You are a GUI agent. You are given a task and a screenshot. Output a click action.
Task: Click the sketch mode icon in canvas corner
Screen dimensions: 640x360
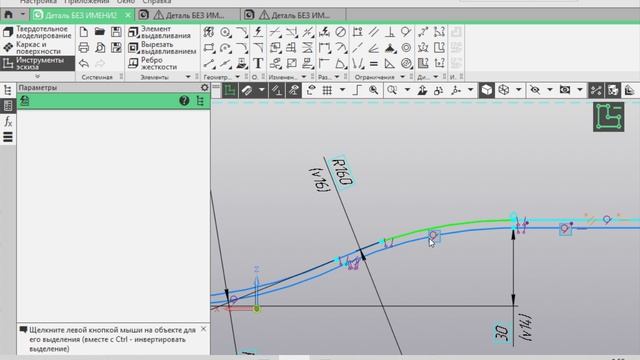(x=609, y=117)
